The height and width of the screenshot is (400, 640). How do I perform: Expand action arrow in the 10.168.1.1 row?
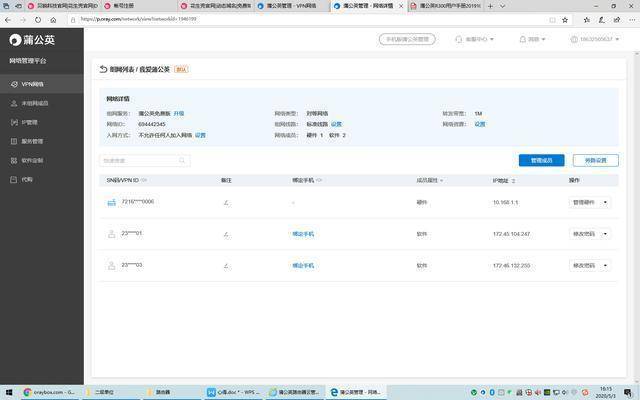click(605, 202)
